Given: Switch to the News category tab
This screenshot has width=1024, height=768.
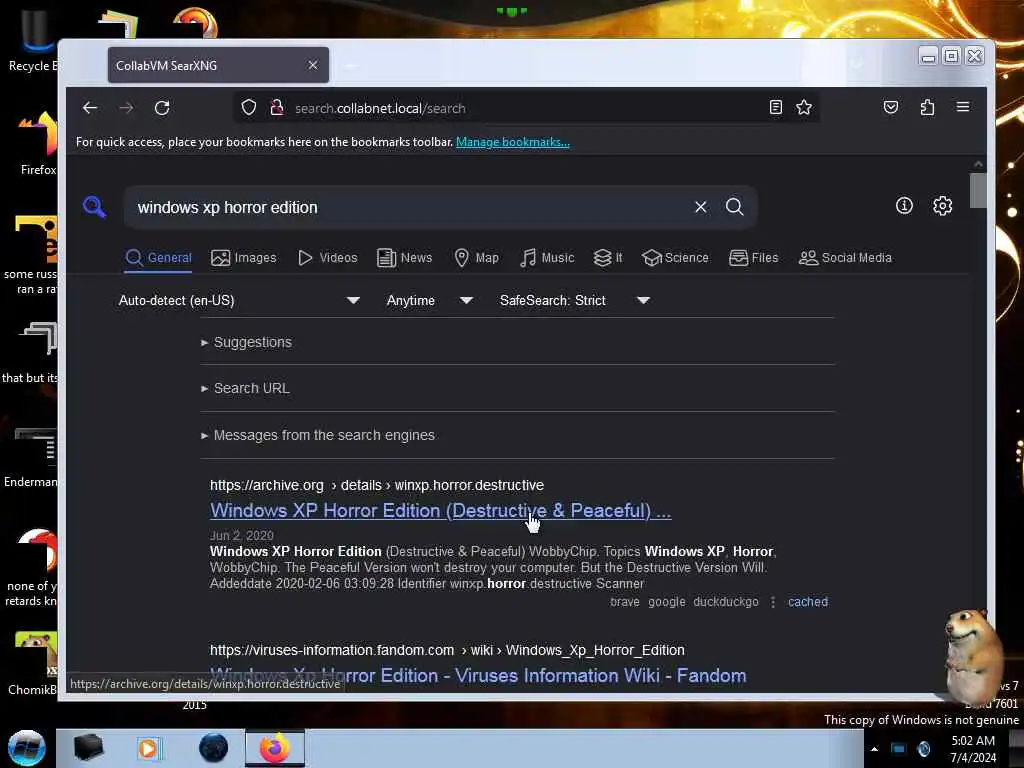Looking at the screenshot, I should [x=405, y=257].
